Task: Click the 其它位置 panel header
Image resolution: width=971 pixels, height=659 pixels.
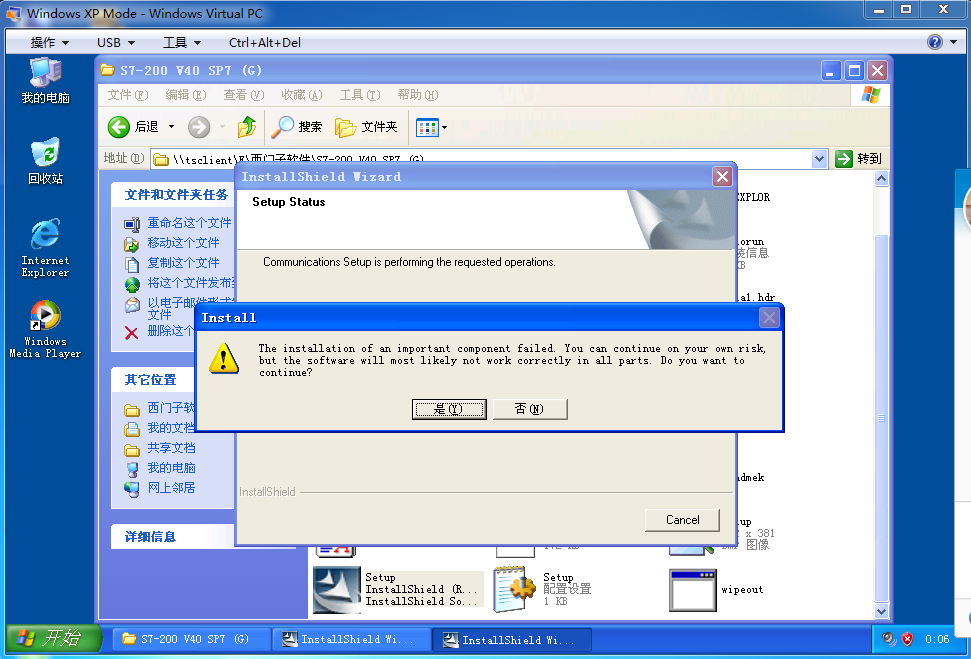Action: (150, 380)
